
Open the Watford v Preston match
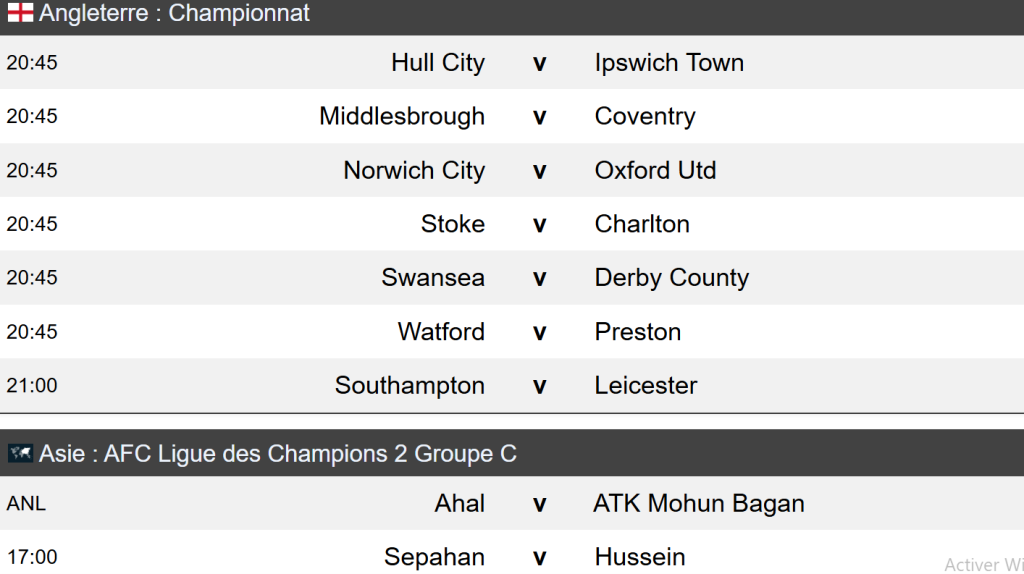click(x=540, y=332)
